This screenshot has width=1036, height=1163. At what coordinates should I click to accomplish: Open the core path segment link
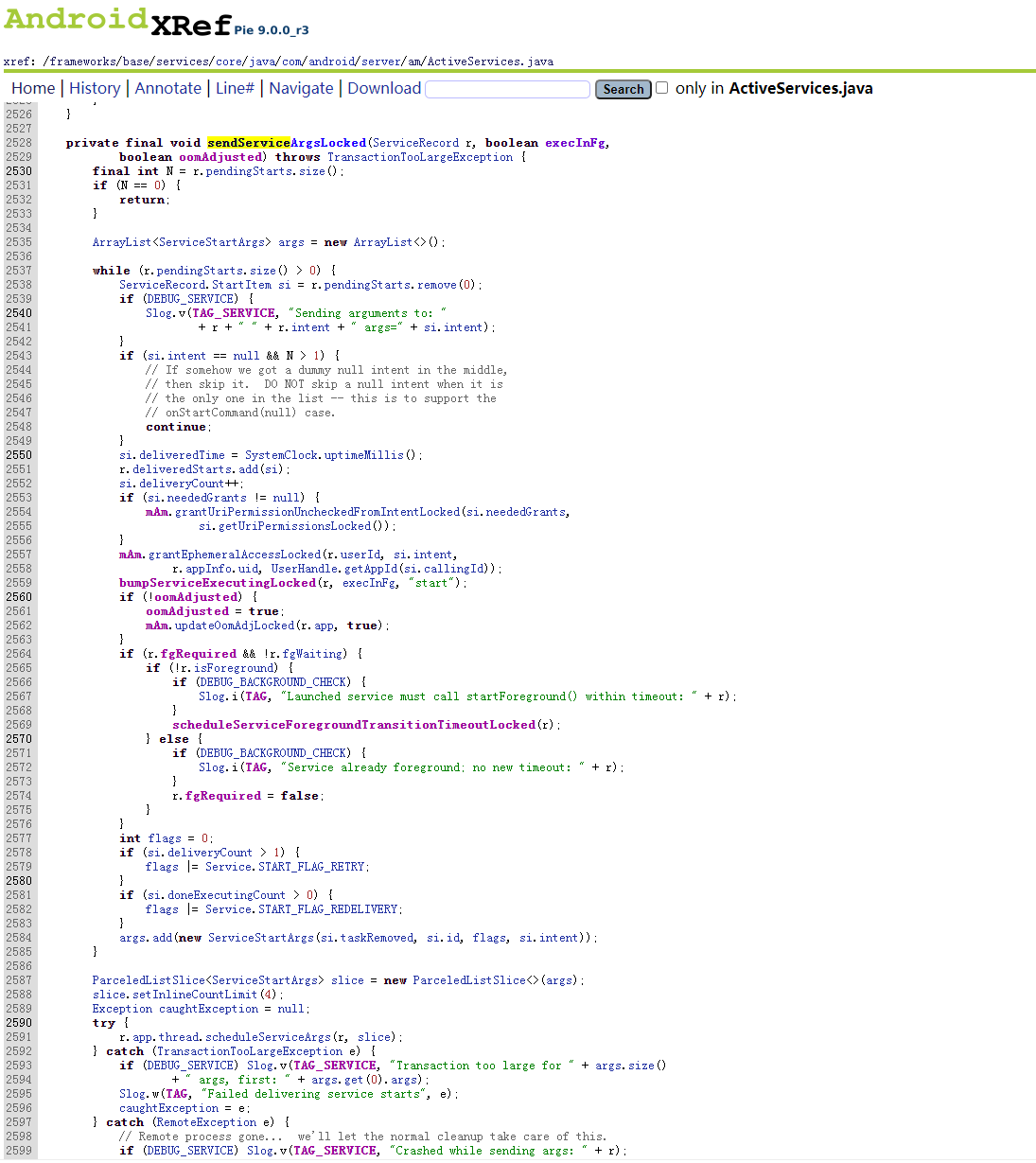click(229, 62)
